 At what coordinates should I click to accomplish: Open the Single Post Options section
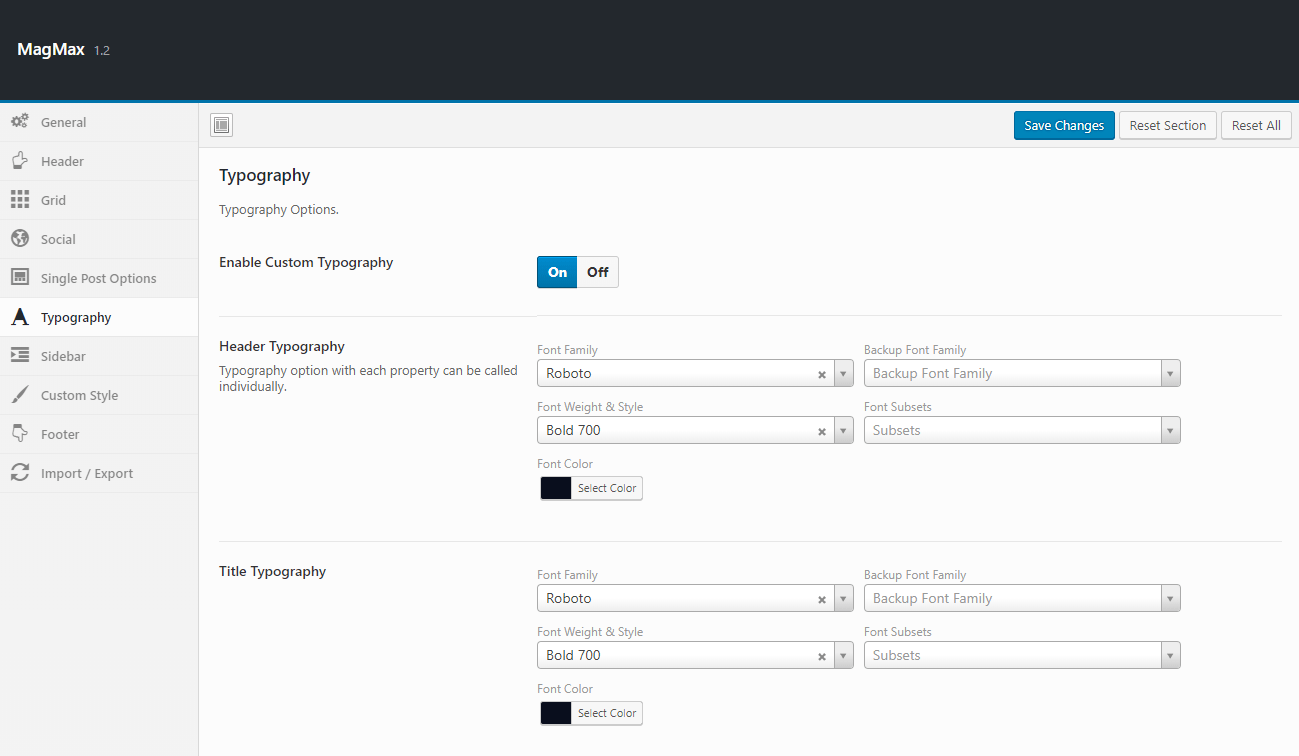[98, 278]
